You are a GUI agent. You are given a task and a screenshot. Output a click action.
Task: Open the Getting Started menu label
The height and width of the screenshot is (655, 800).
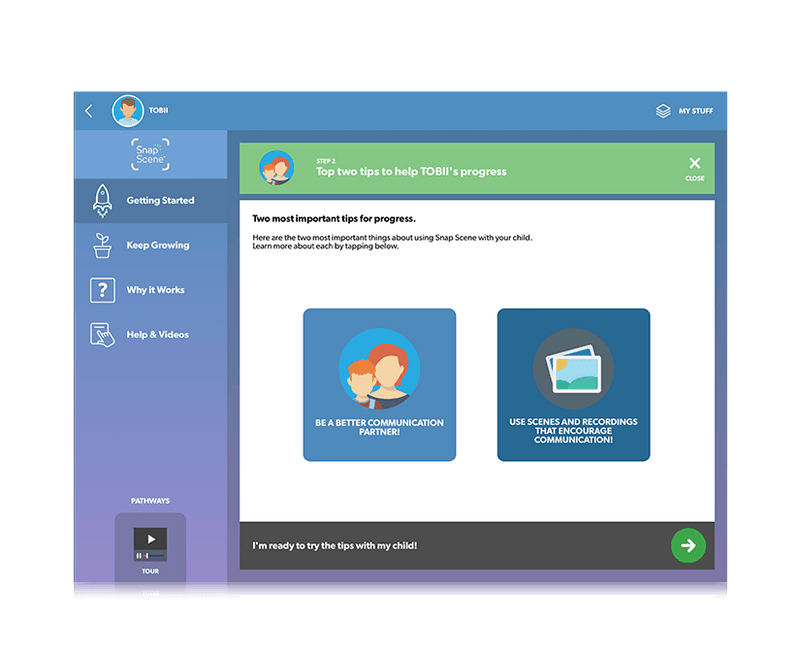pos(160,200)
